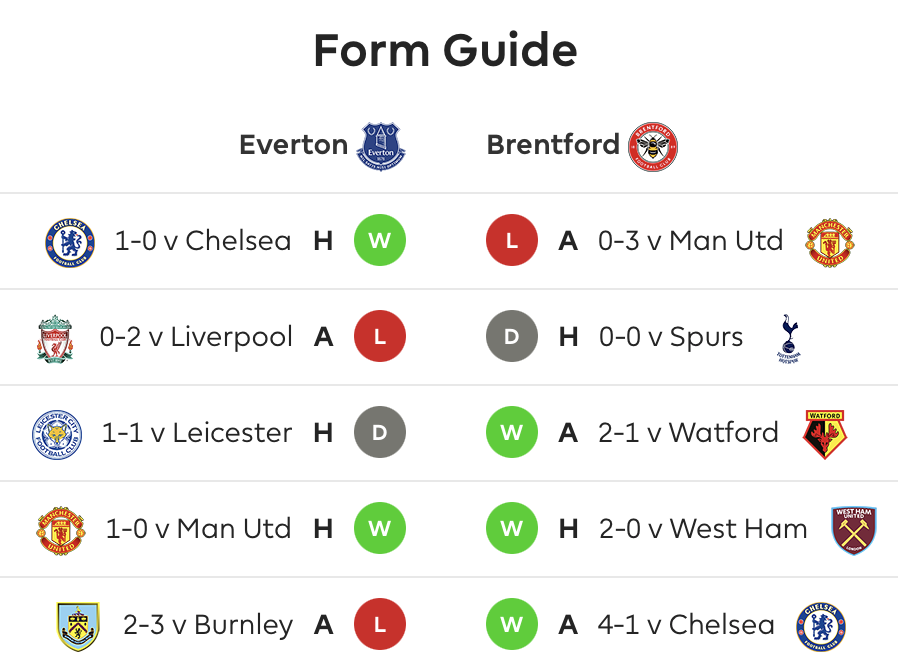Select grey D badge for Brentford v Spurs
The height and width of the screenshot is (670, 898).
coord(512,336)
